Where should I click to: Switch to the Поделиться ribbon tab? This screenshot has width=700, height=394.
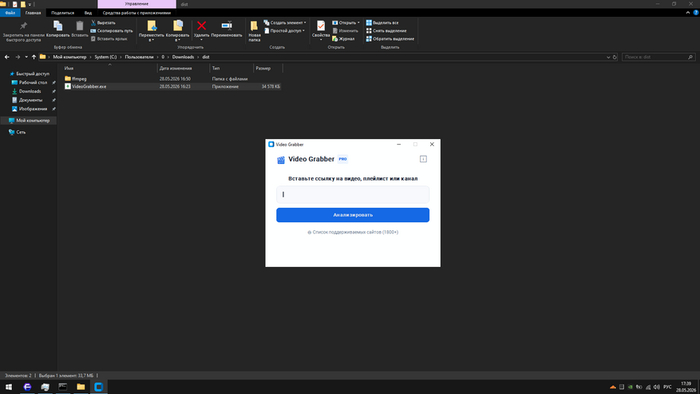62,13
